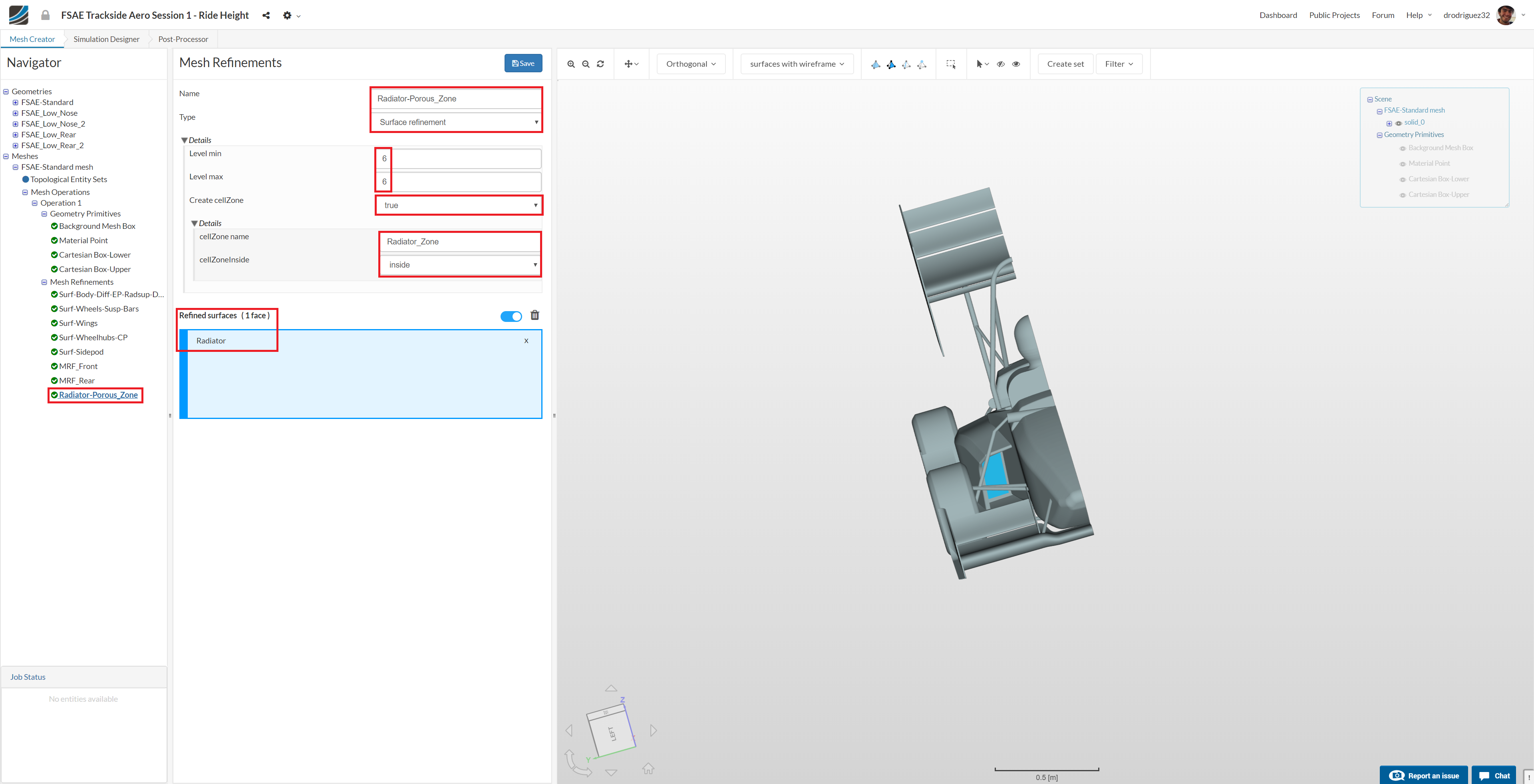Activate the box selection tool icon
Screen dimensions: 1534x784
click(x=950, y=64)
